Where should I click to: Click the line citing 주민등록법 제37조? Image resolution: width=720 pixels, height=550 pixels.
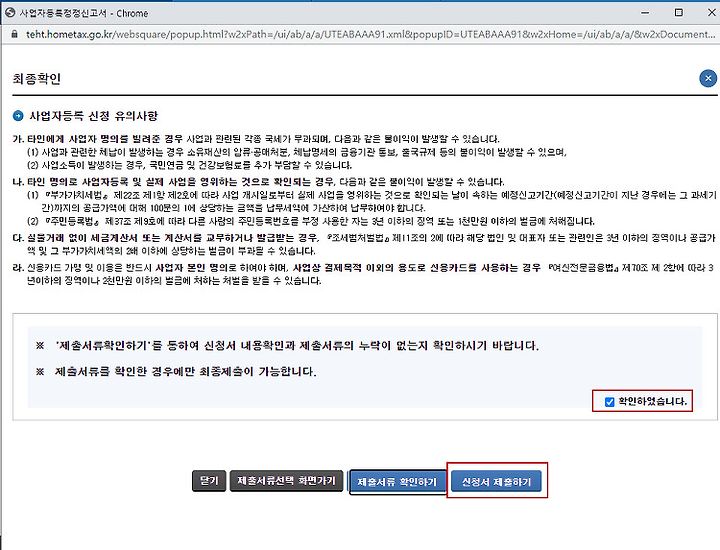click(311, 221)
